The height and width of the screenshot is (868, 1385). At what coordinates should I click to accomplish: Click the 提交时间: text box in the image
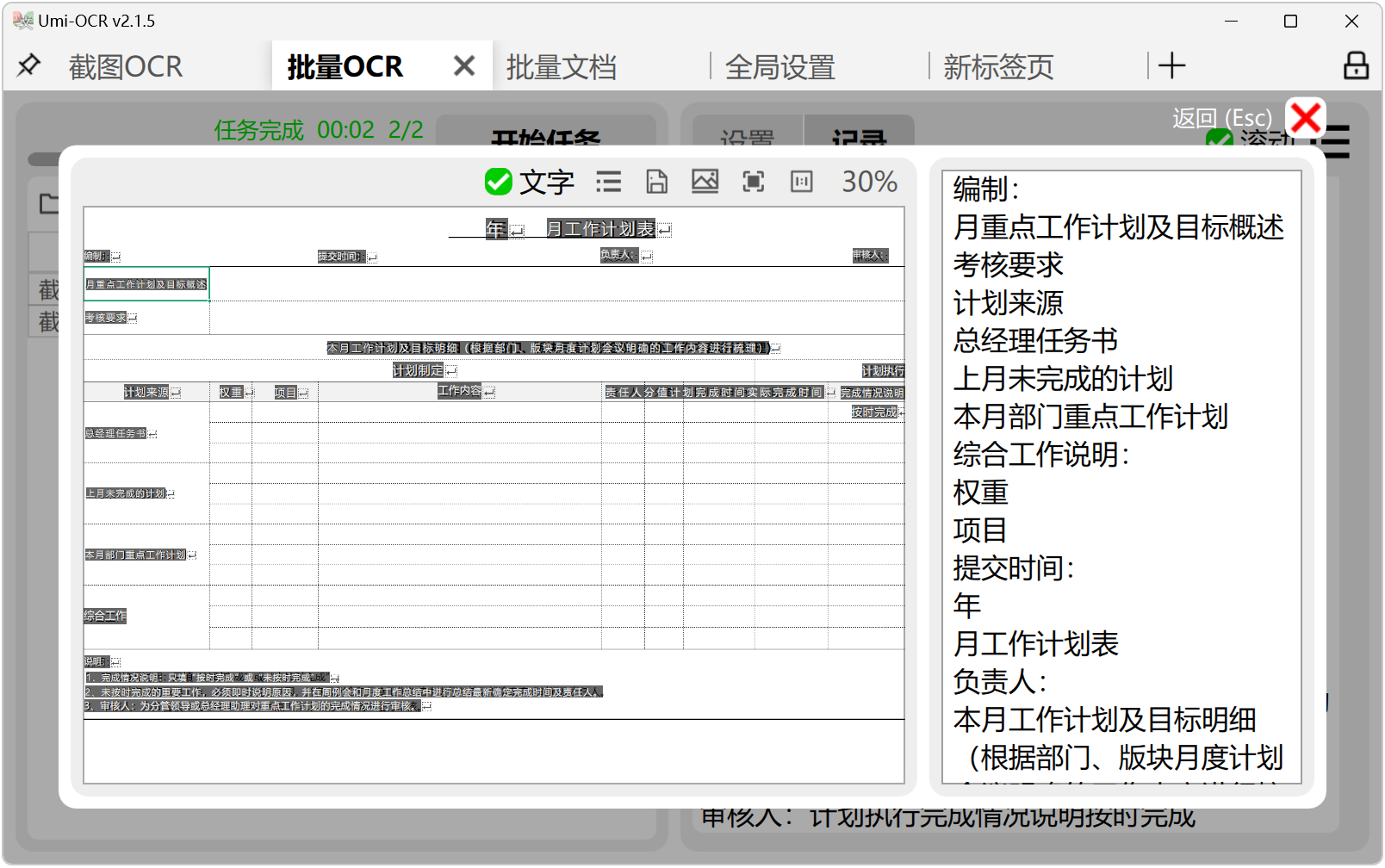coord(341,257)
